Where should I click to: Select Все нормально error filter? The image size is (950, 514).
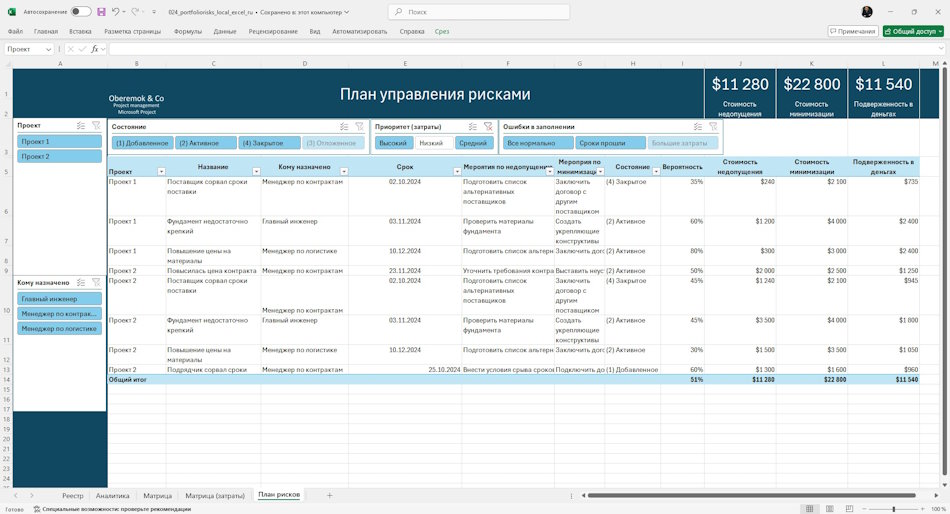[538, 143]
